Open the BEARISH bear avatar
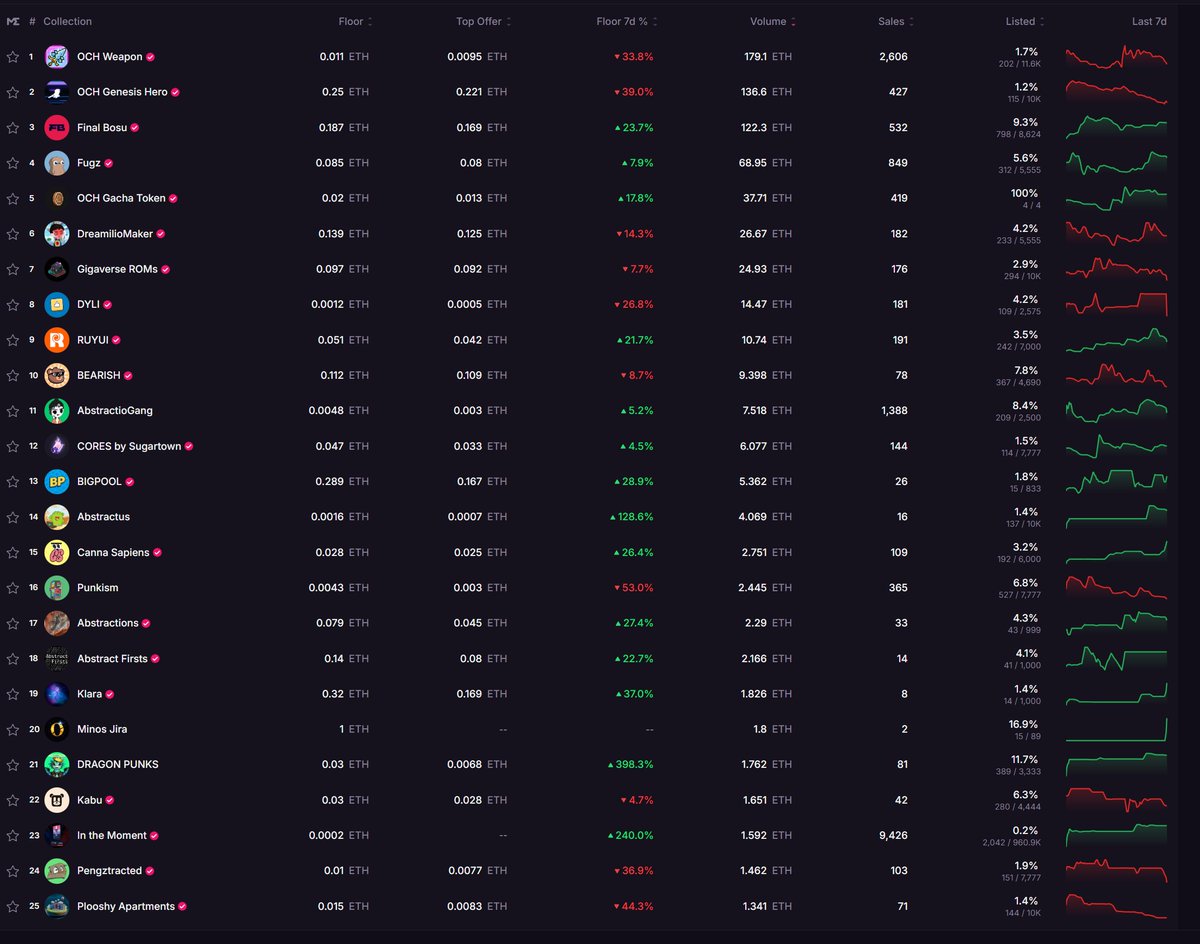 pos(57,375)
